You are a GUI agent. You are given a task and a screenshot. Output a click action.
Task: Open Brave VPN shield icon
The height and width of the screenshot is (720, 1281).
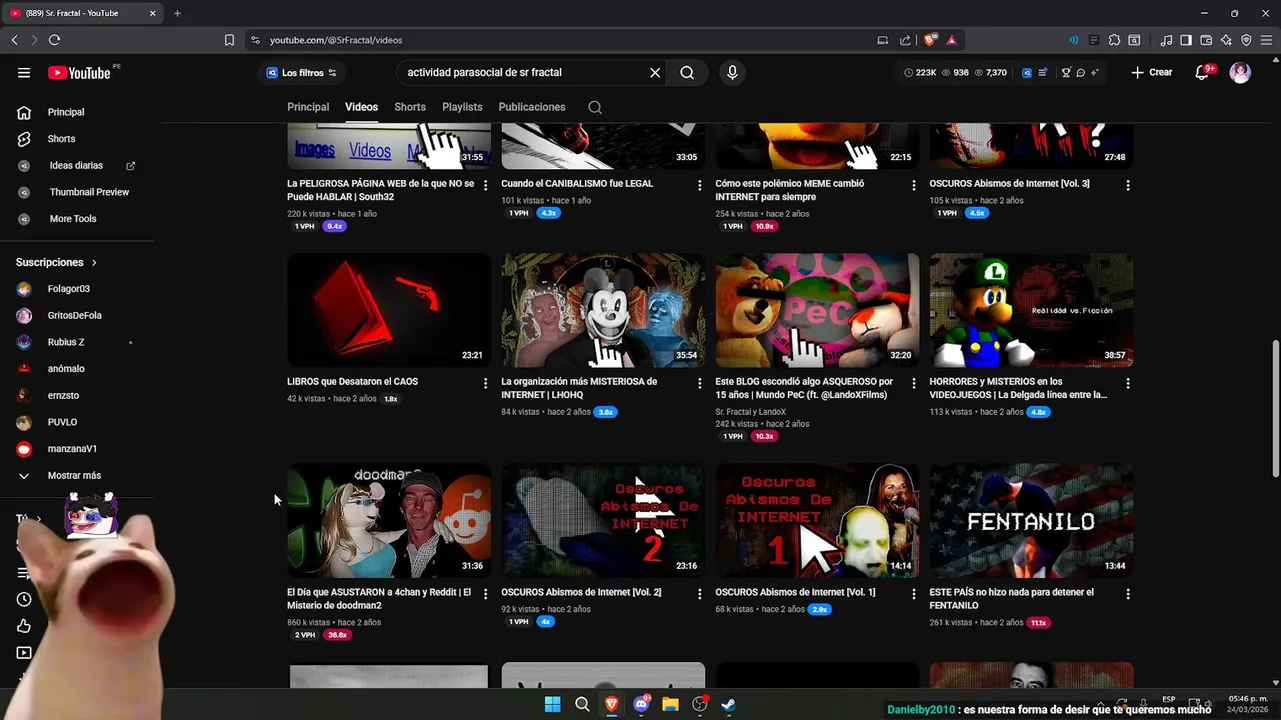pos(1246,40)
